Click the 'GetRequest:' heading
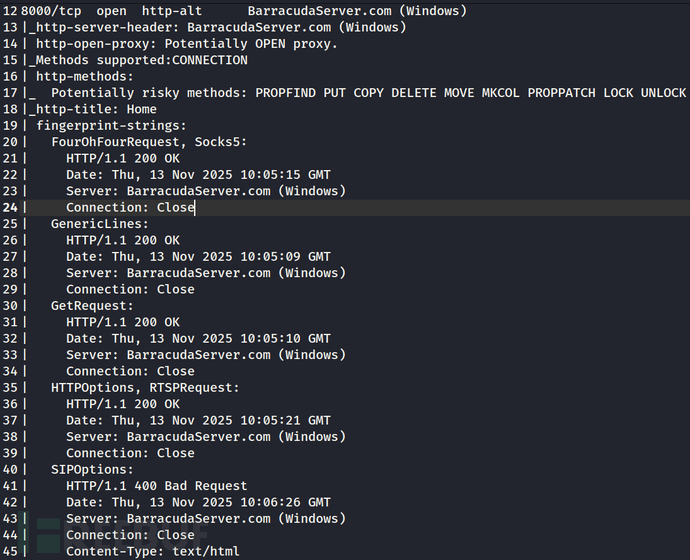The image size is (690, 560). [92, 306]
